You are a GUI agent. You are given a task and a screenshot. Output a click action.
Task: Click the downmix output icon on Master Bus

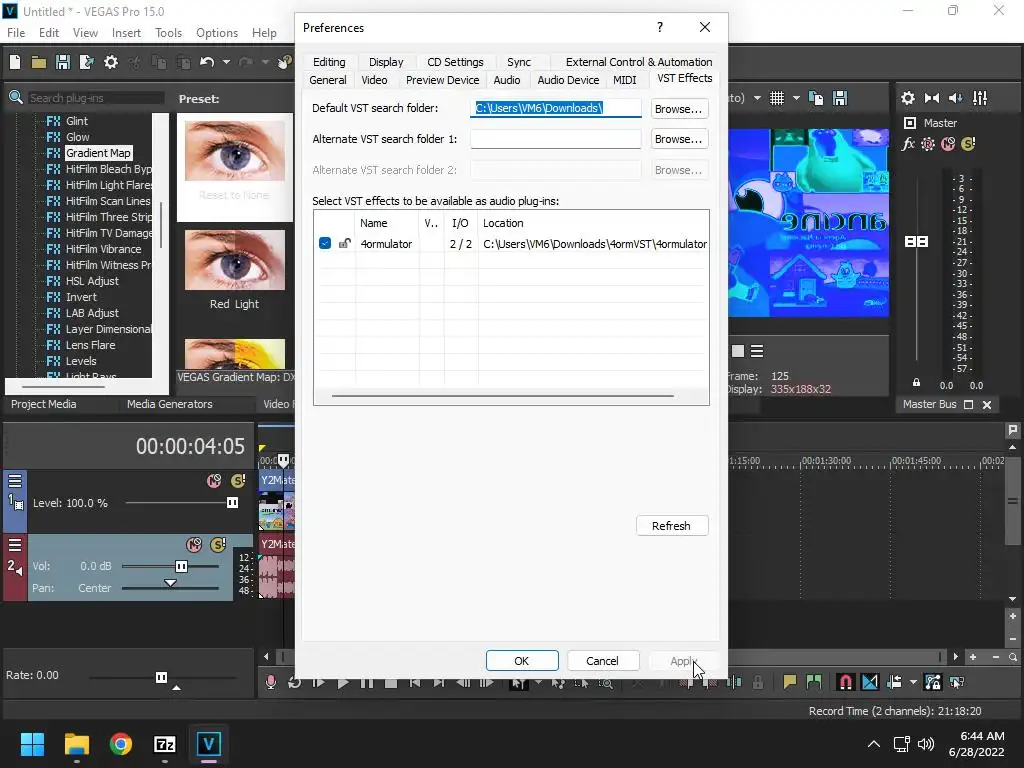932,98
